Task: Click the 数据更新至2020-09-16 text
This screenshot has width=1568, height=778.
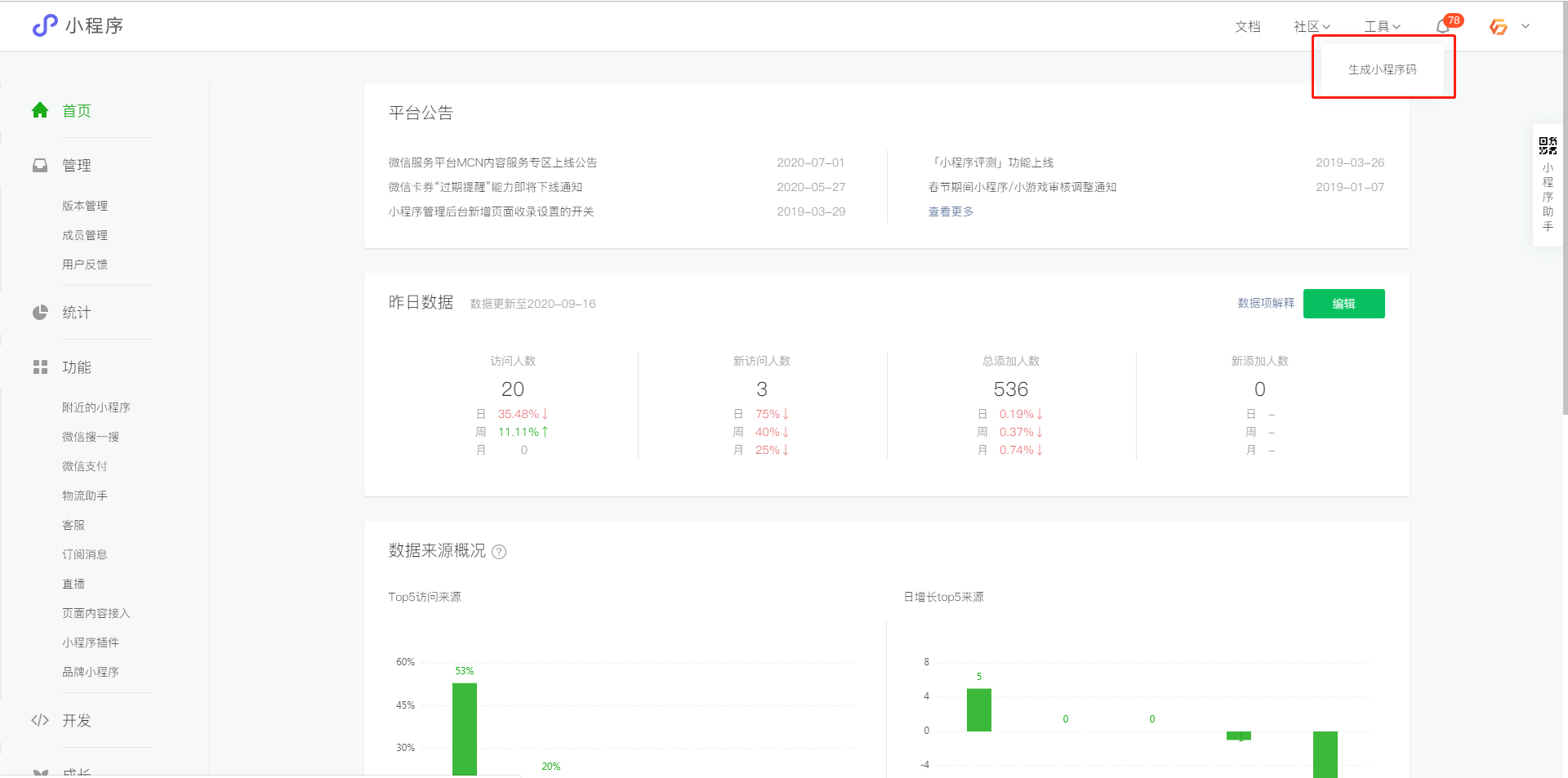Action: tap(532, 304)
